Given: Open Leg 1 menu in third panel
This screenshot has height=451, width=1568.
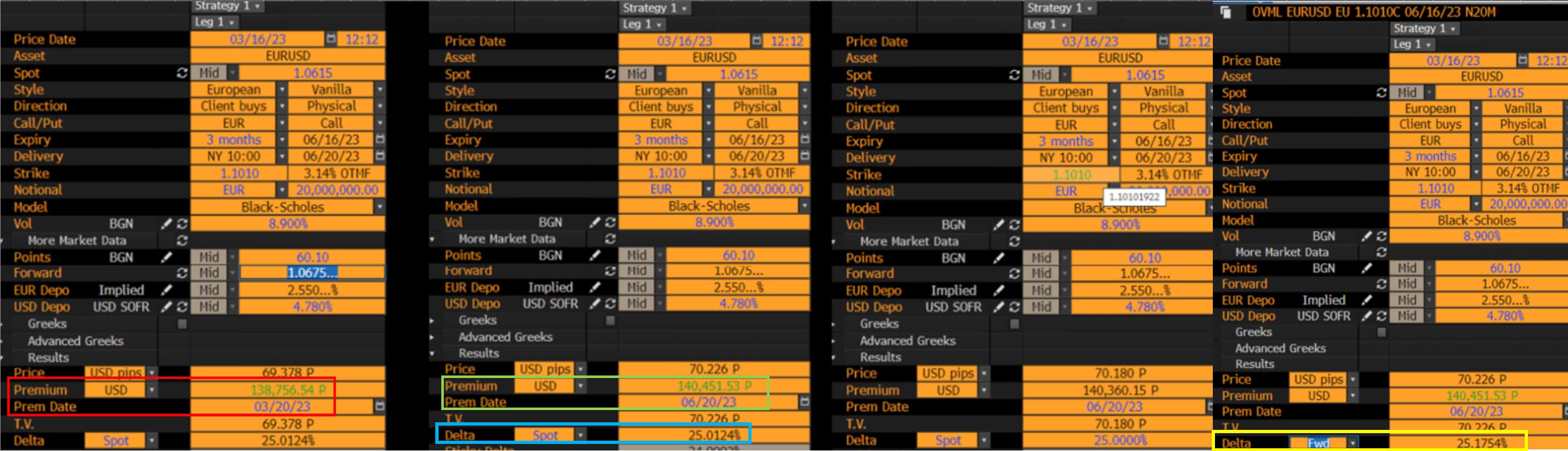Looking at the screenshot, I should (1046, 25).
